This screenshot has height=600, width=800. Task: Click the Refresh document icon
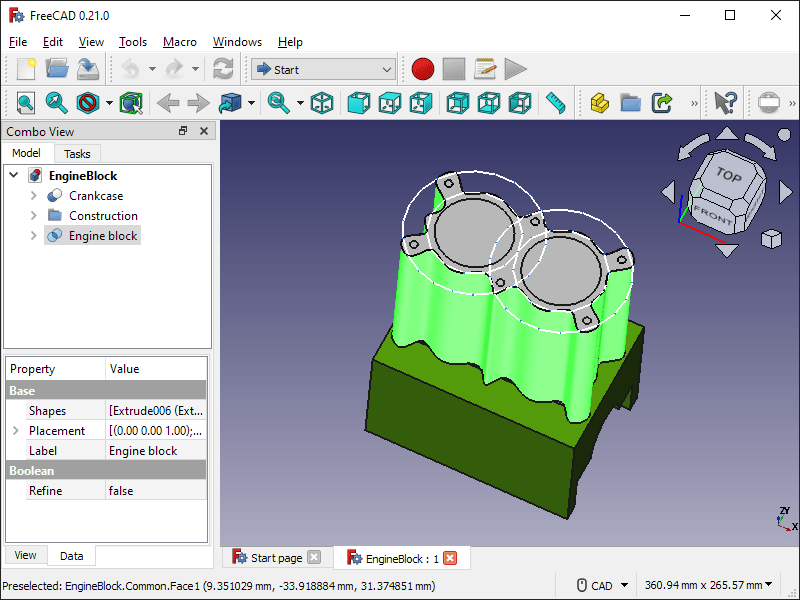pyautogui.click(x=222, y=69)
